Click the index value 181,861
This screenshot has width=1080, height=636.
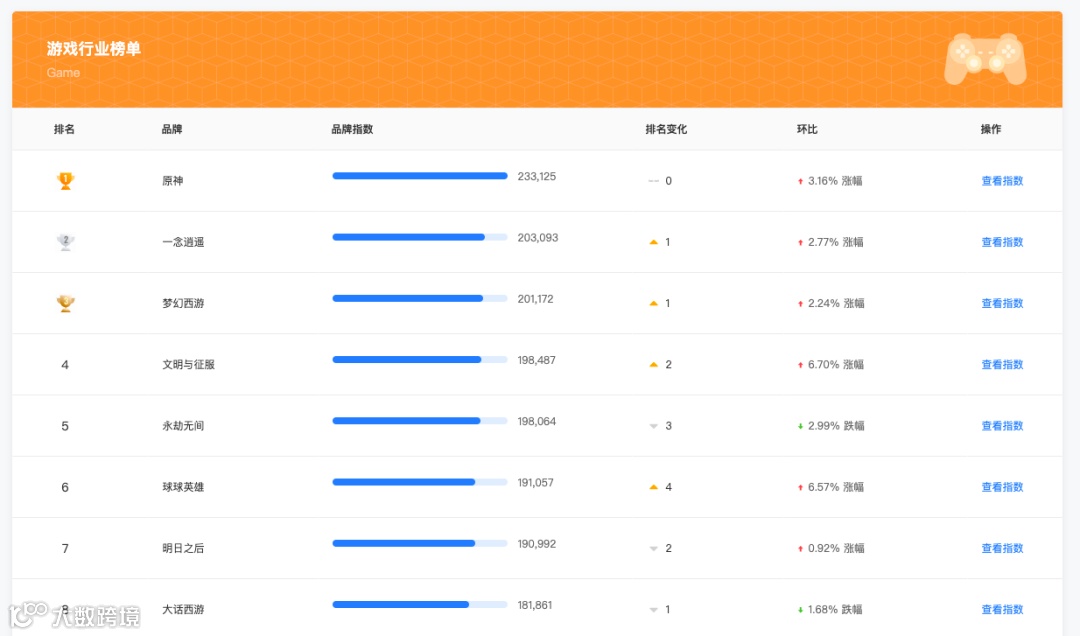[534, 606]
